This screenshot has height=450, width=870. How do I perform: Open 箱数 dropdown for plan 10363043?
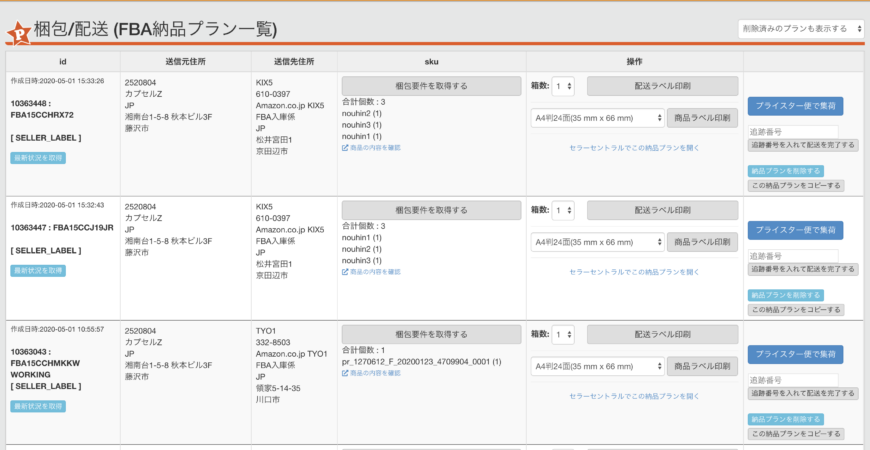pos(563,335)
